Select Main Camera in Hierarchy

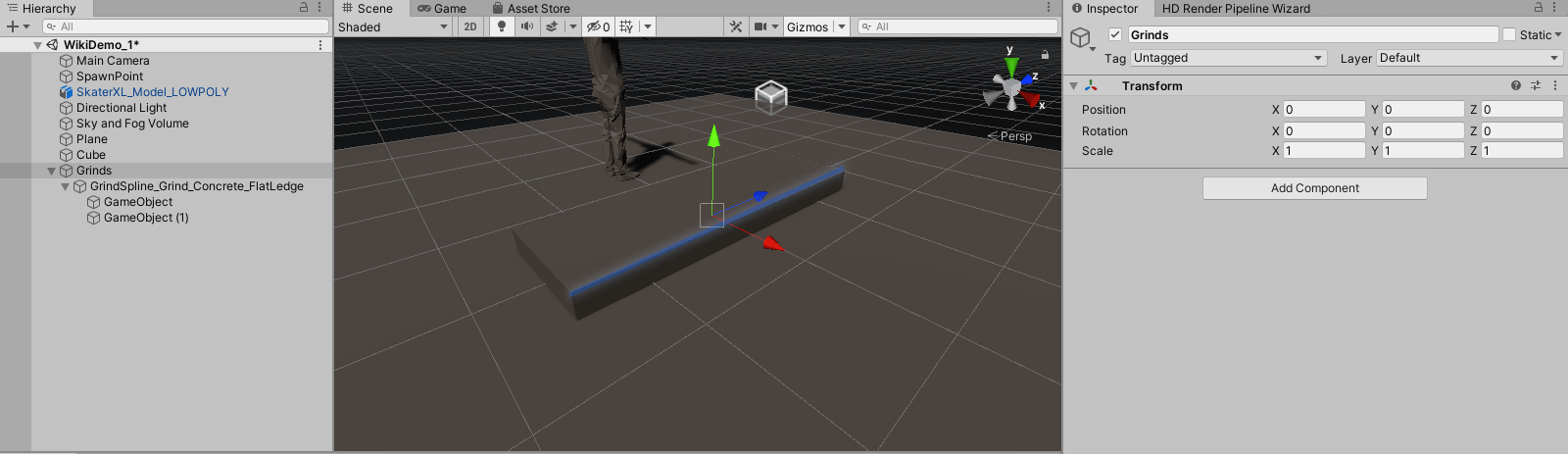pyautogui.click(x=113, y=61)
